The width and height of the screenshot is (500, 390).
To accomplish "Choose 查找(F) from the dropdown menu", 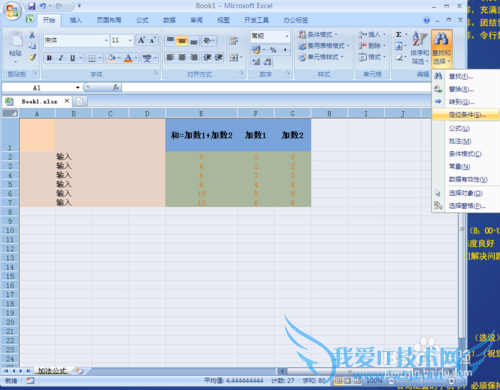I will (466, 76).
